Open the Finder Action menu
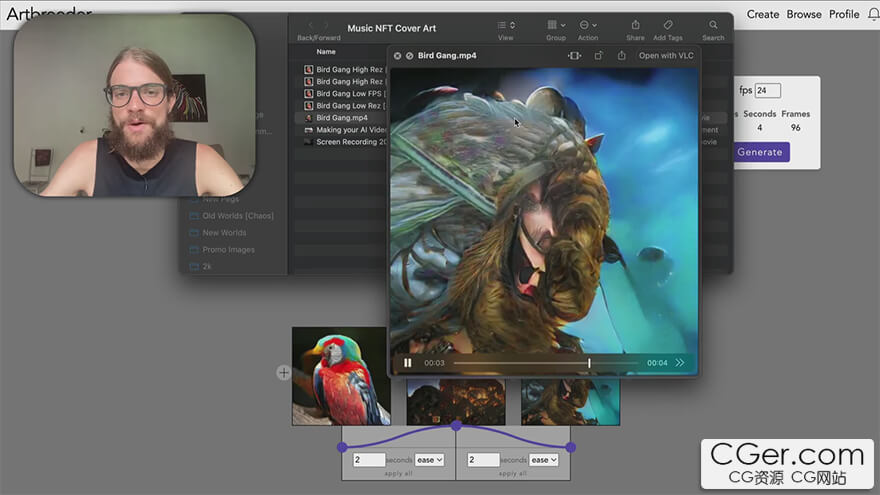Viewport: 880px width, 495px height. pos(588,25)
